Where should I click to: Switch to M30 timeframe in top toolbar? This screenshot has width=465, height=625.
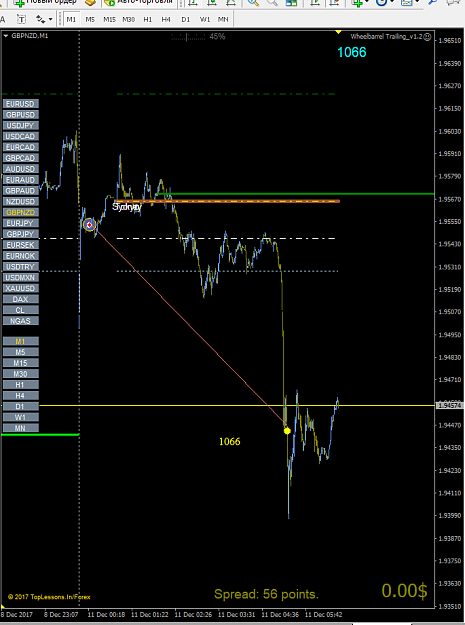[x=128, y=19]
